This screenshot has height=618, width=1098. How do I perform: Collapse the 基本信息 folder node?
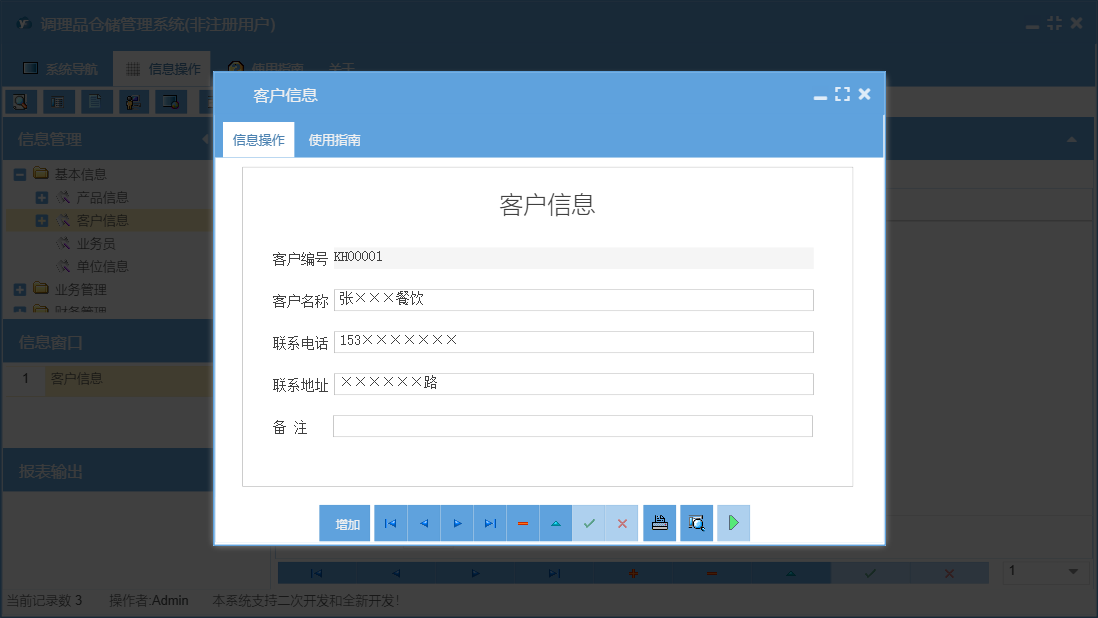click(20, 173)
